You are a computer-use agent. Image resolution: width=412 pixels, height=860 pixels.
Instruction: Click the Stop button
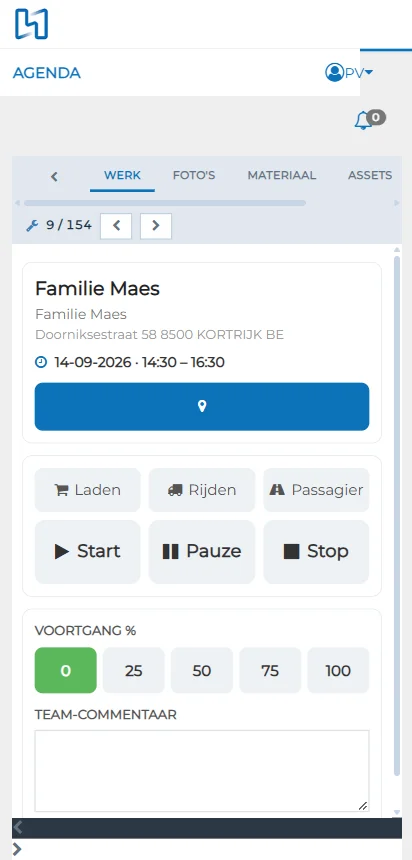pyautogui.click(x=316, y=552)
